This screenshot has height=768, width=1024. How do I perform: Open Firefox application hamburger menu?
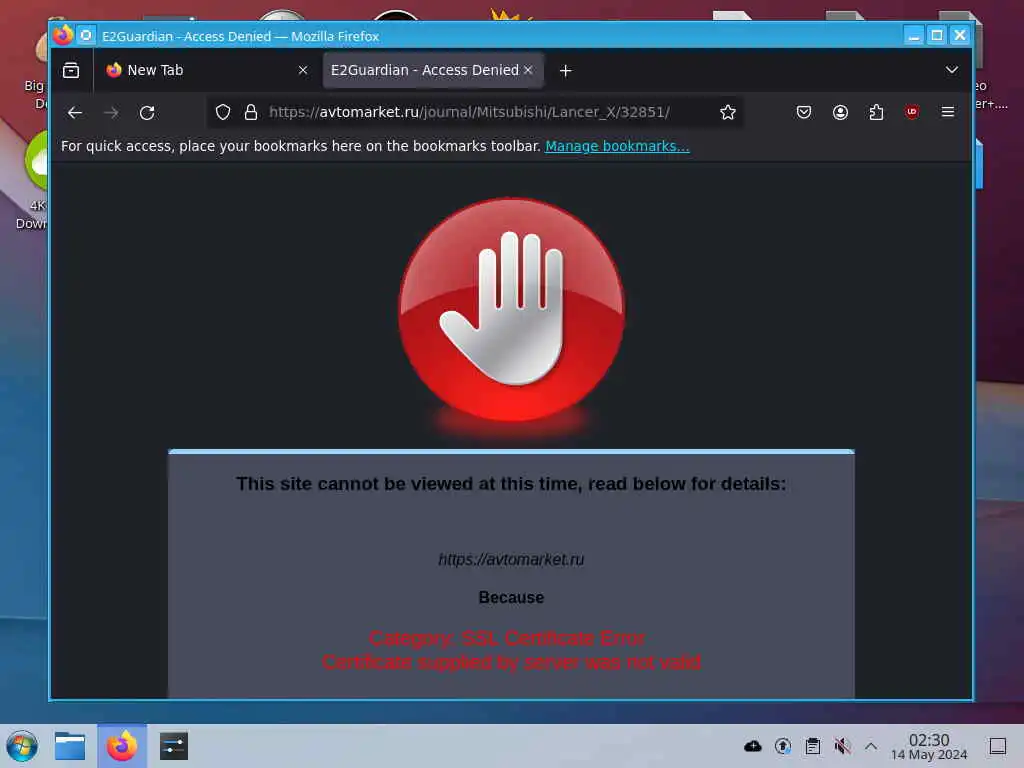coord(948,112)
